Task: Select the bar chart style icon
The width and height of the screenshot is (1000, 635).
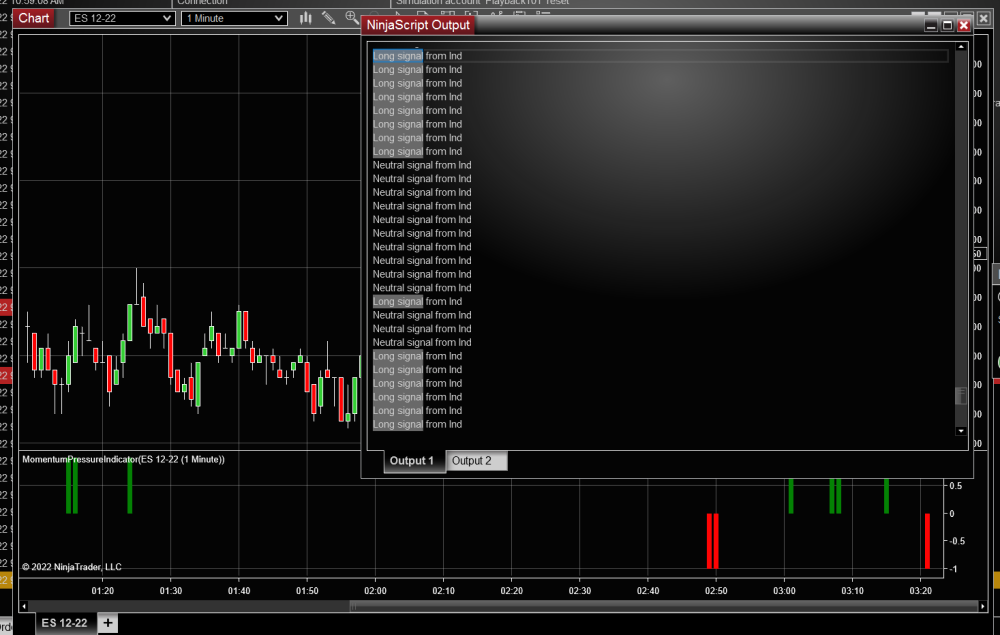Action: [305, 18]
